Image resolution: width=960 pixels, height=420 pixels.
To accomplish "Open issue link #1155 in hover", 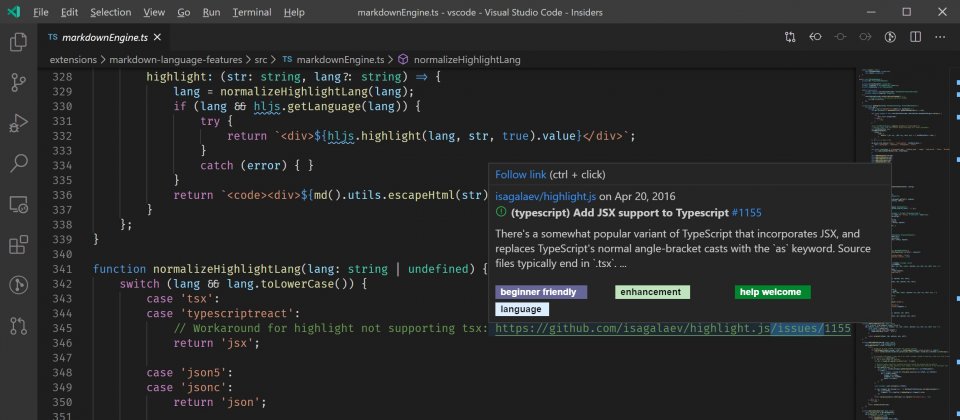I will point(746,212).
